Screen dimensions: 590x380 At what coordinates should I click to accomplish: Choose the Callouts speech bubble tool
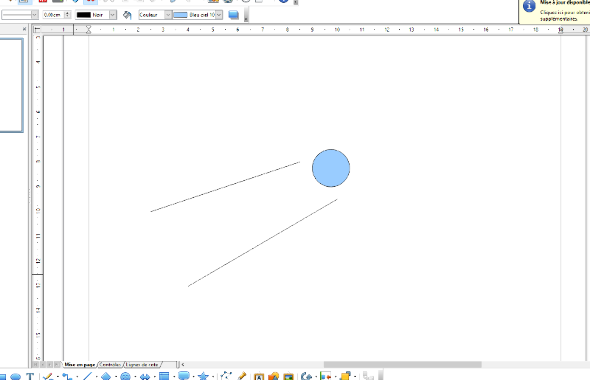click(184, 376)
